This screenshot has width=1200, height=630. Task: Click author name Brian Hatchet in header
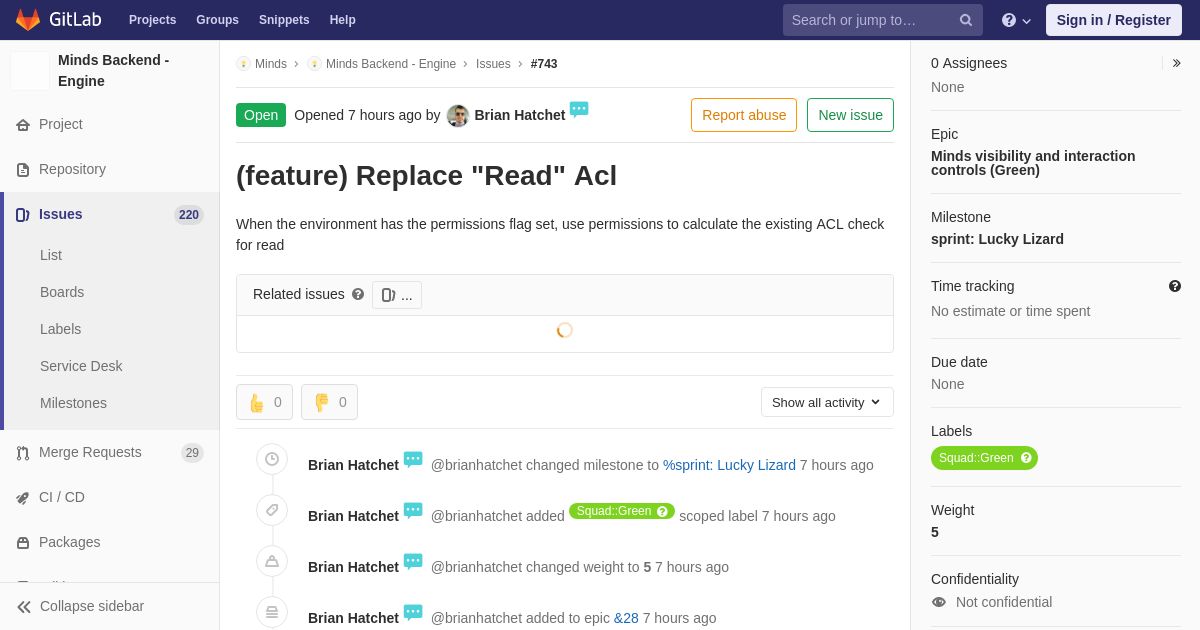tap(520, 115)
